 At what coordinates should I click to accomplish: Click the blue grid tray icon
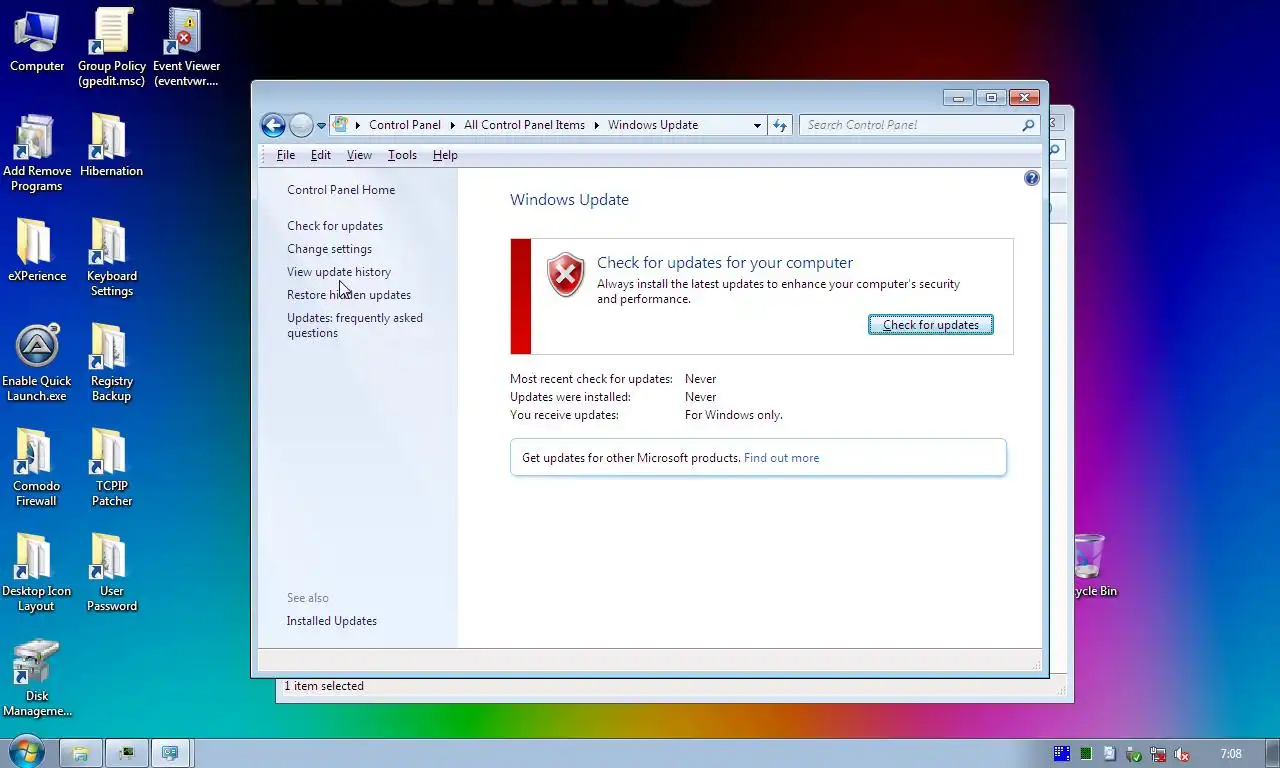[1062, 754]
